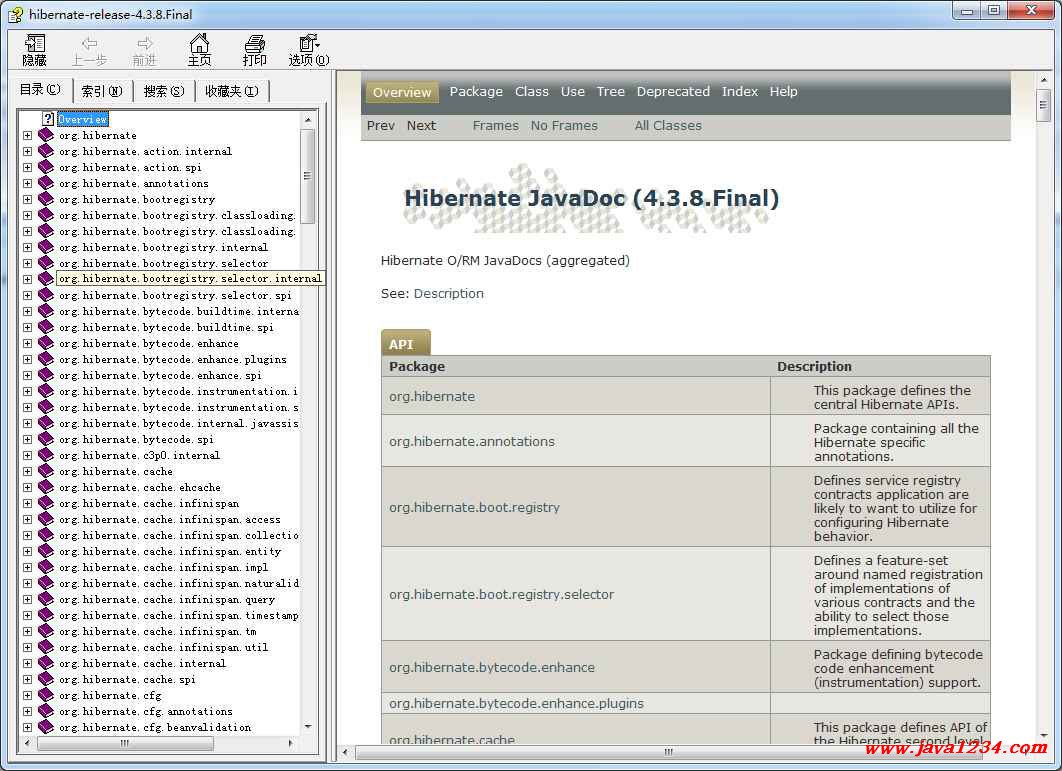This screenshot has width=1062, height=771.
Task: Click the tree panel's scroll-down arrow
Action: click(307, 727)
